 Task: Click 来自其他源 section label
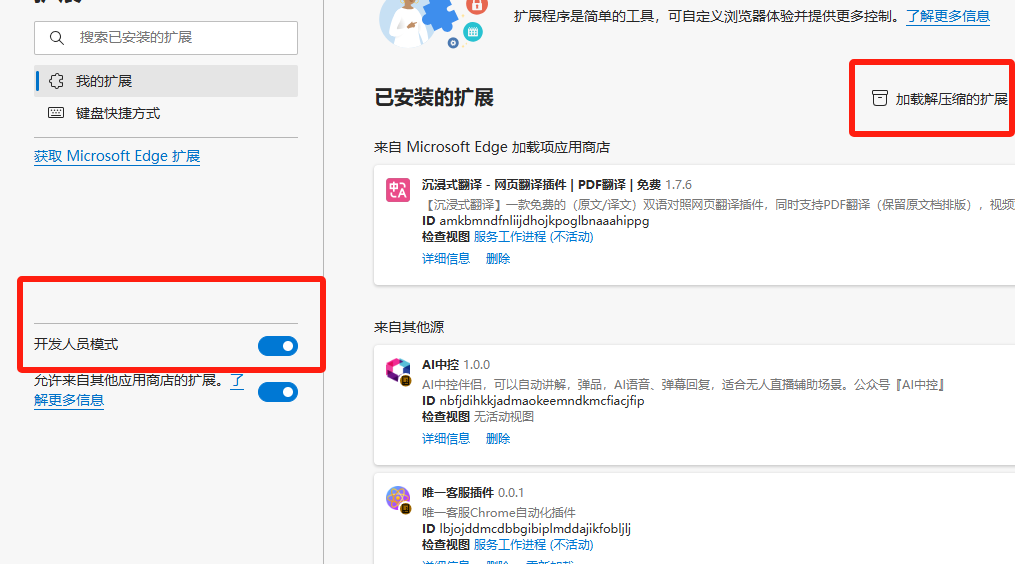click(x=408, y=327)
